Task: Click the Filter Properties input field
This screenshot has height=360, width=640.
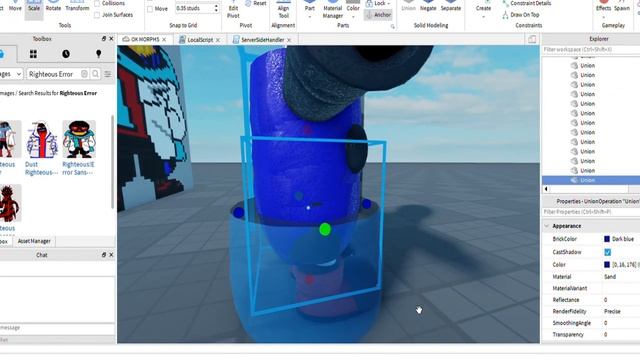Action: click(x=591, y=212)
